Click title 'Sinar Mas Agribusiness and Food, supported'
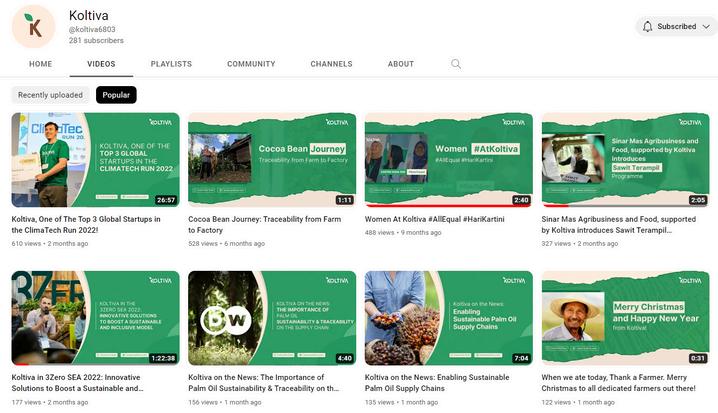Screen dimensions: 718x413 619,224
